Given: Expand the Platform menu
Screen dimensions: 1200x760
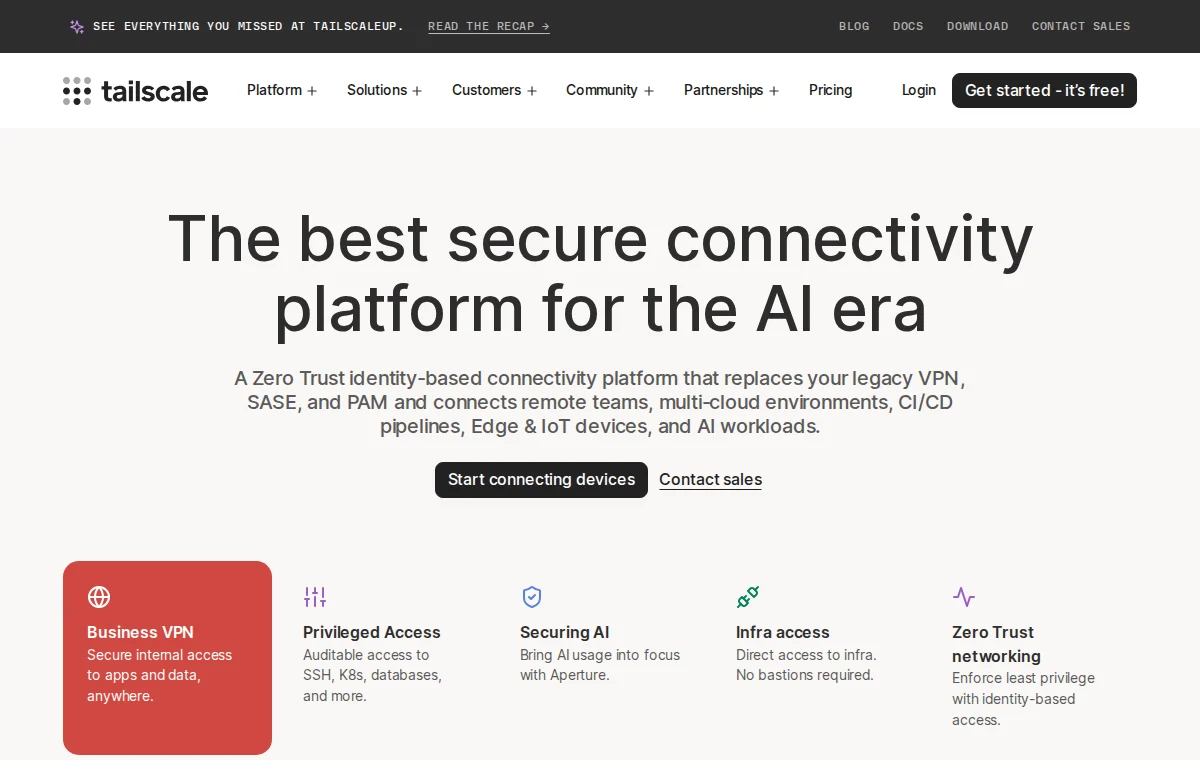Looking at the screenshot, I should coord(282,90).
